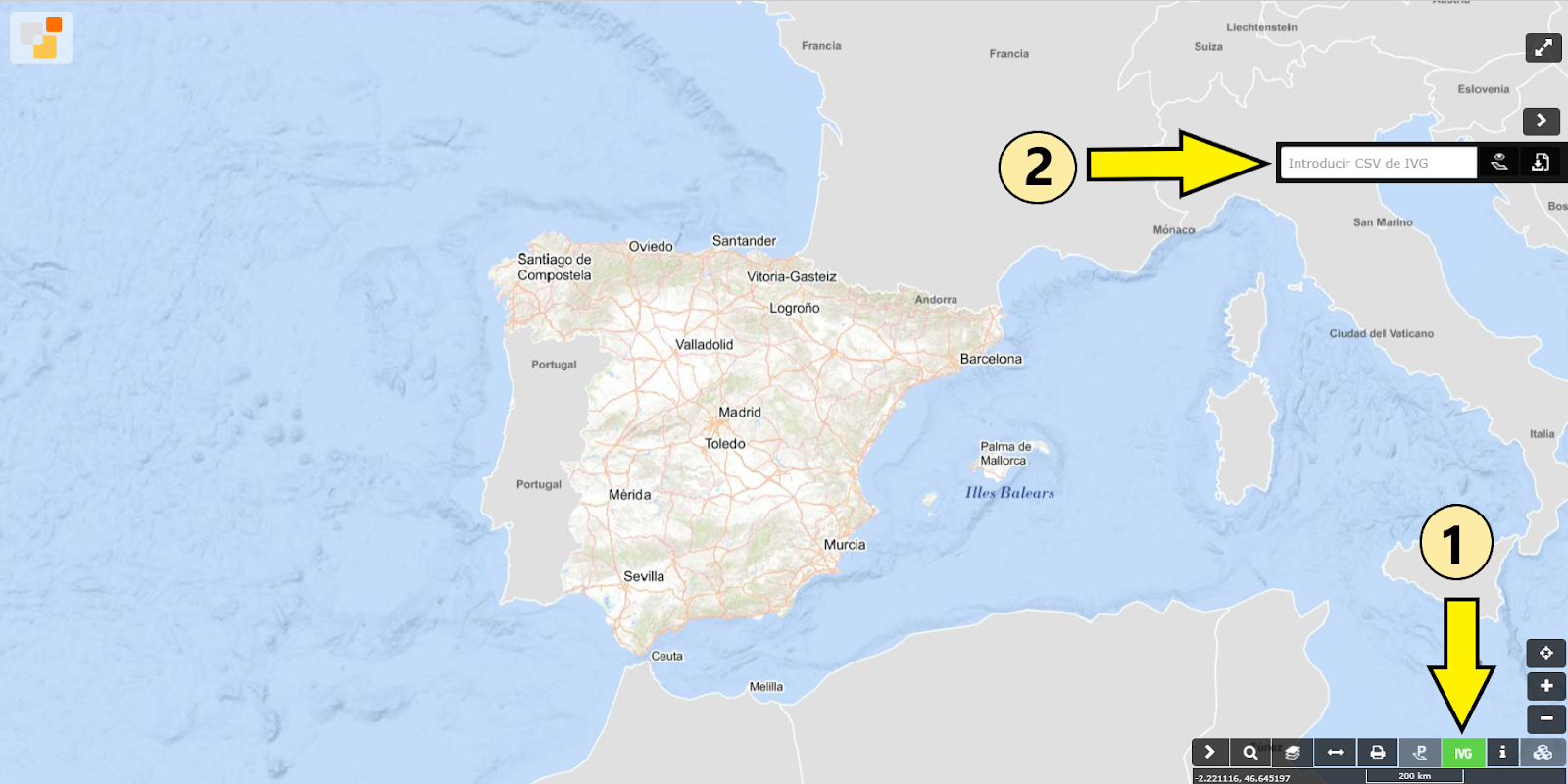1568x784 pixels.
Task: Click the 'Logroño' map label
Action: point(795,308)
